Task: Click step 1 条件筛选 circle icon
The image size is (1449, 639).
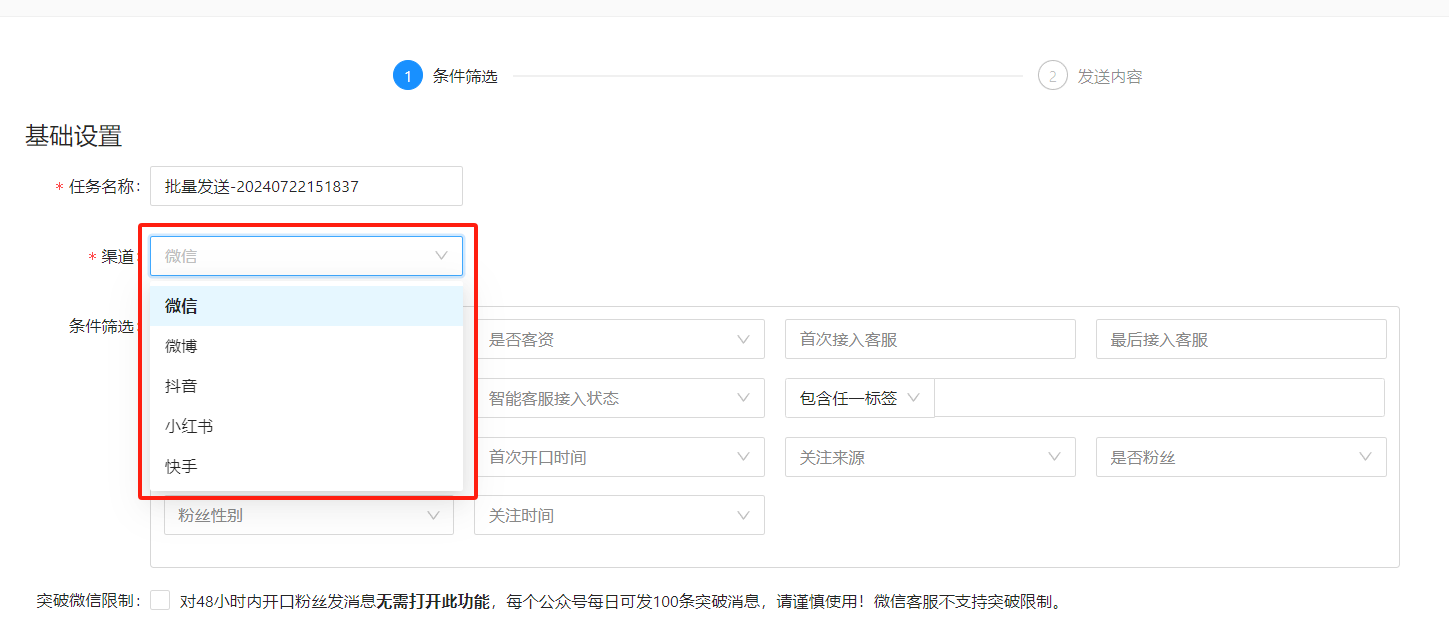Action: 408,76
